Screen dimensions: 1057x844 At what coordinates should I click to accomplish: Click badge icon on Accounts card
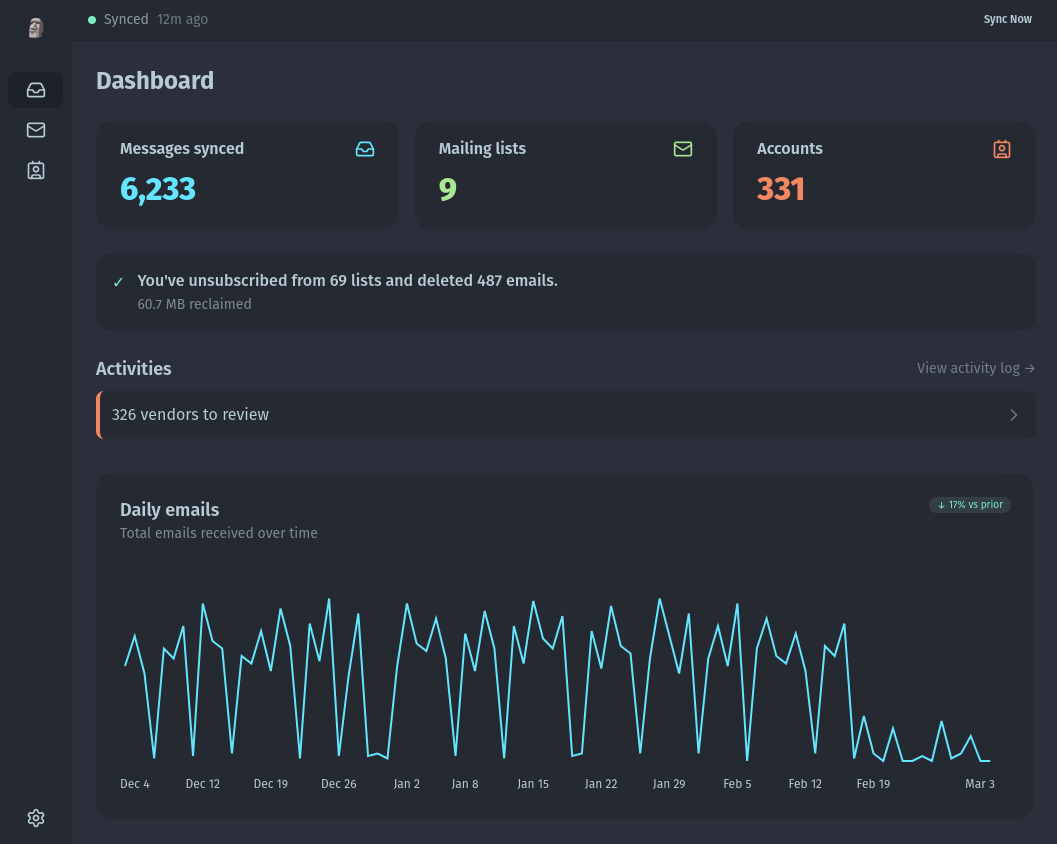1002,149
